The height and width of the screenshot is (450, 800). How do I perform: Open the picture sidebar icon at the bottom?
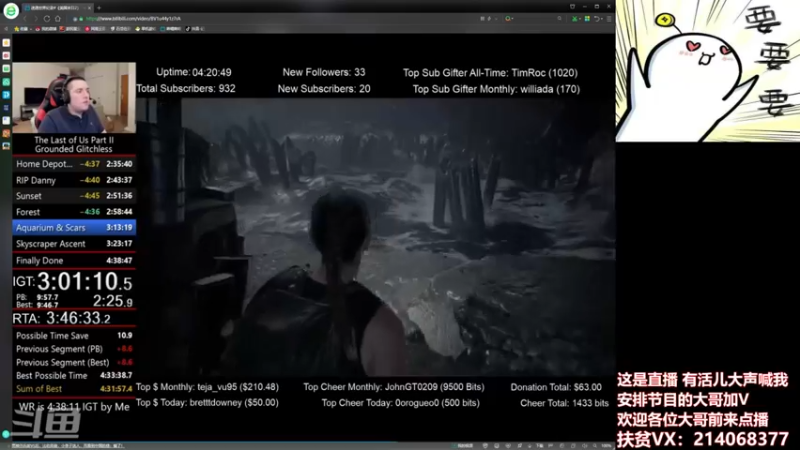[6, 146]
